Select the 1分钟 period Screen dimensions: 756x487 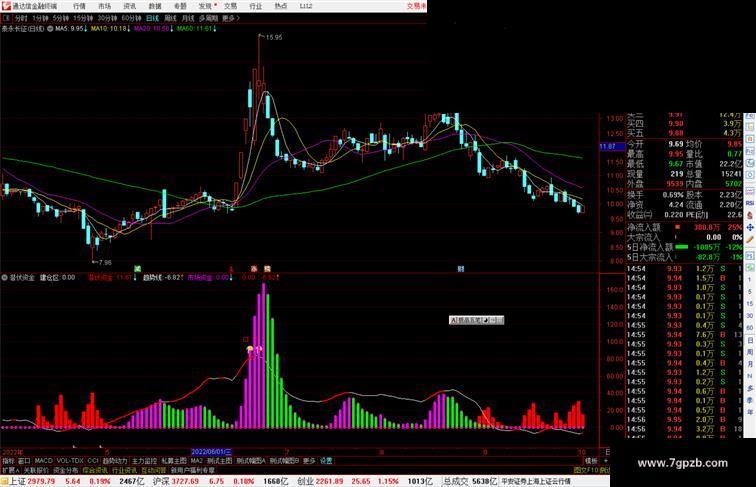[40, 18]
